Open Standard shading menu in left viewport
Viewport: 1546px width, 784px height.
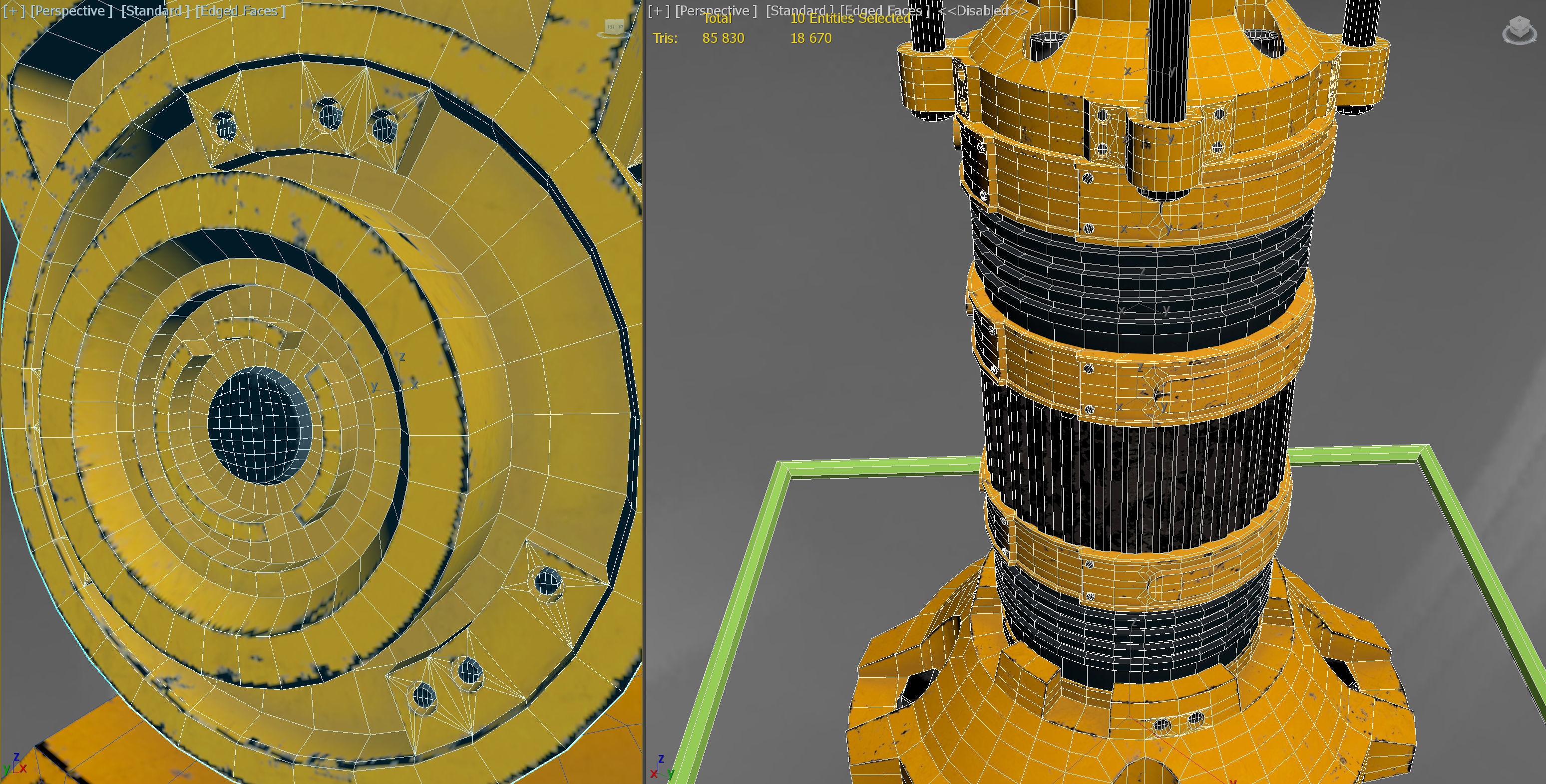tap(155, 11)
